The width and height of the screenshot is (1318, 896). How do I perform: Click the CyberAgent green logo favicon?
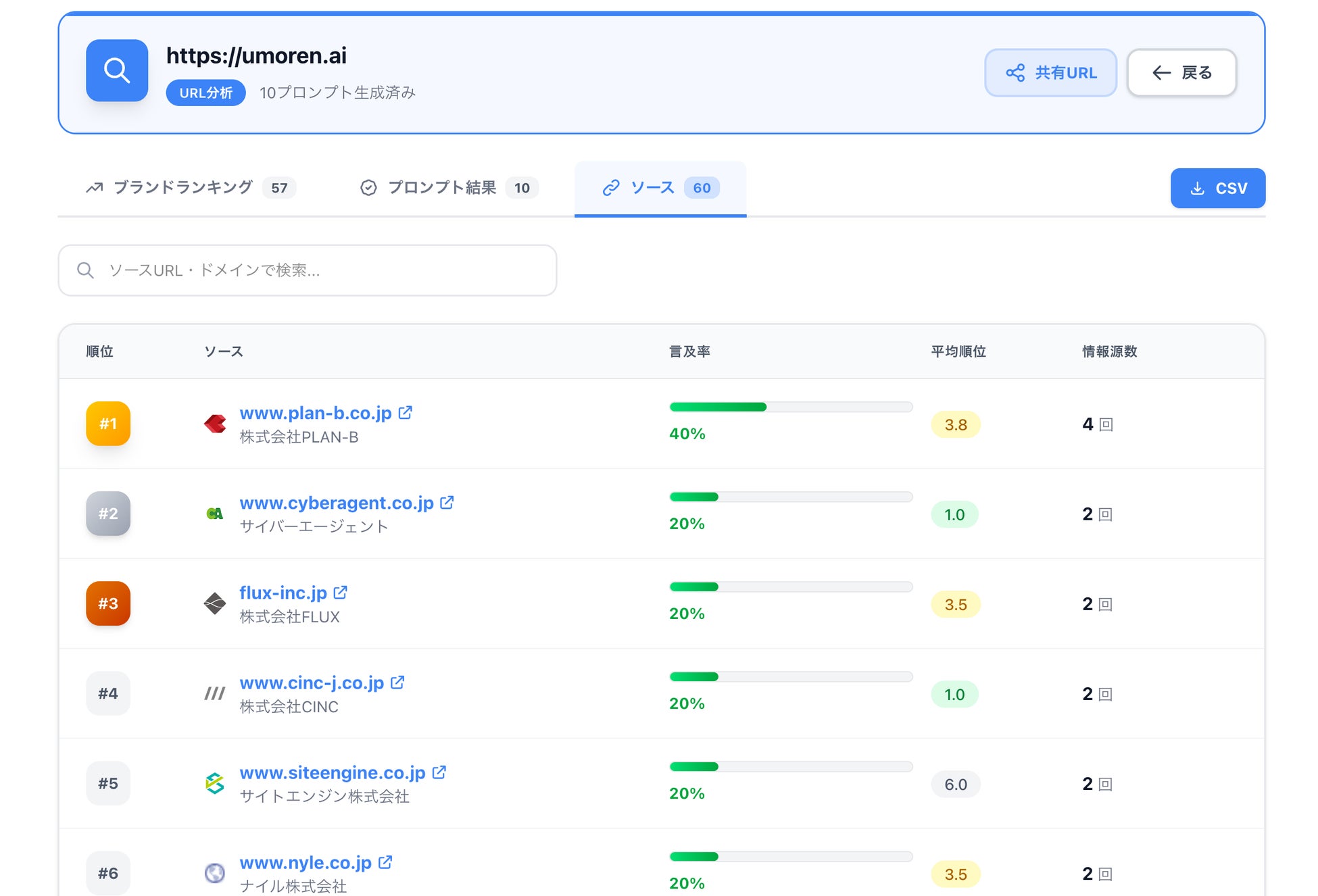[215, 514]
